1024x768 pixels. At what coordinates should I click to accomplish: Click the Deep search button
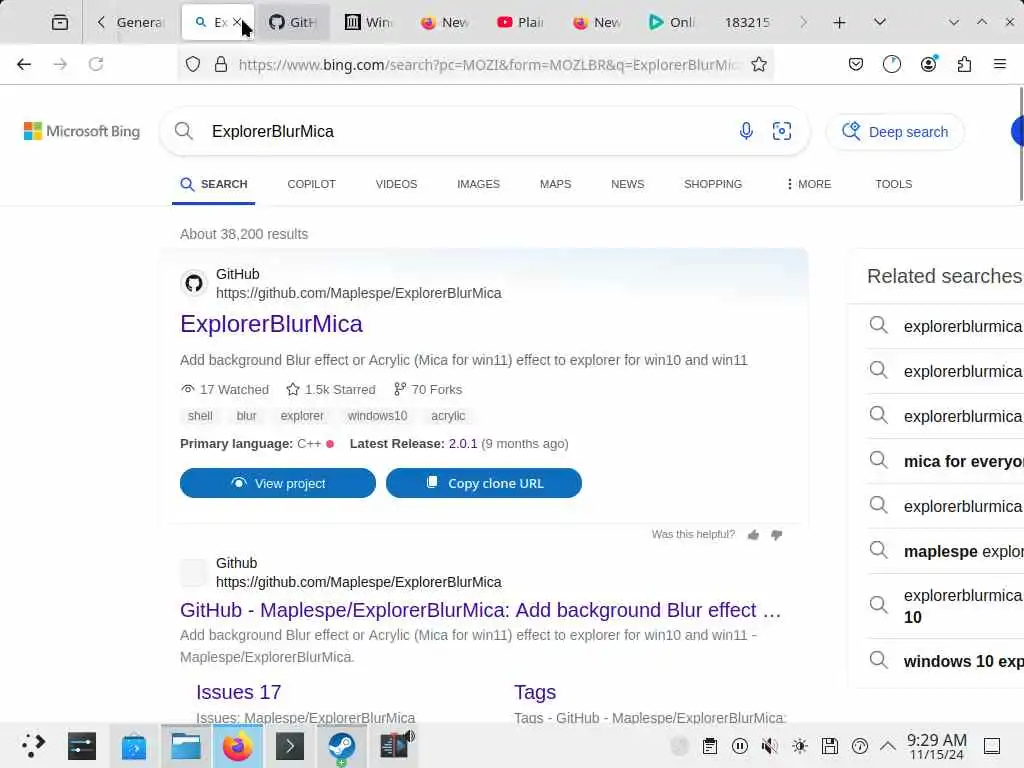895,132
